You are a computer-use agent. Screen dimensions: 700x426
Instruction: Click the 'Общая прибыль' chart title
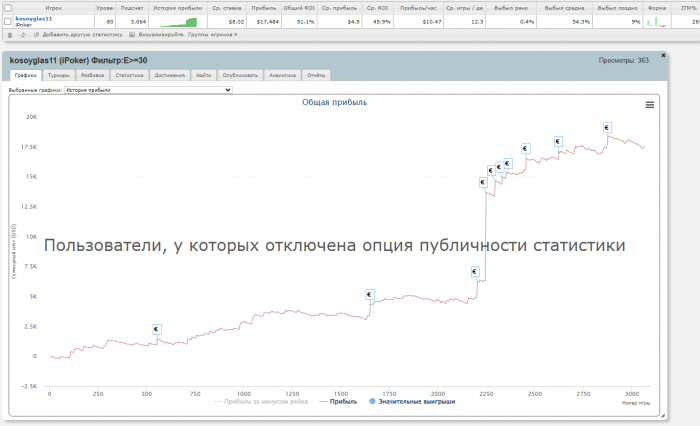pyautogui.click(x=334, y=102)
